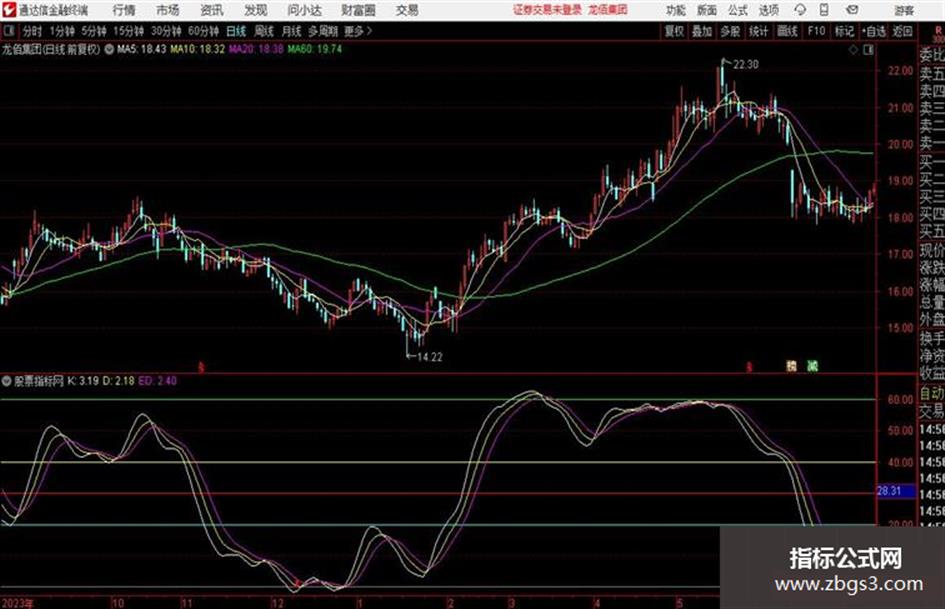Open the mail envelope icon
This screenshot has height=609, width=945.
[x=852, y=10]
